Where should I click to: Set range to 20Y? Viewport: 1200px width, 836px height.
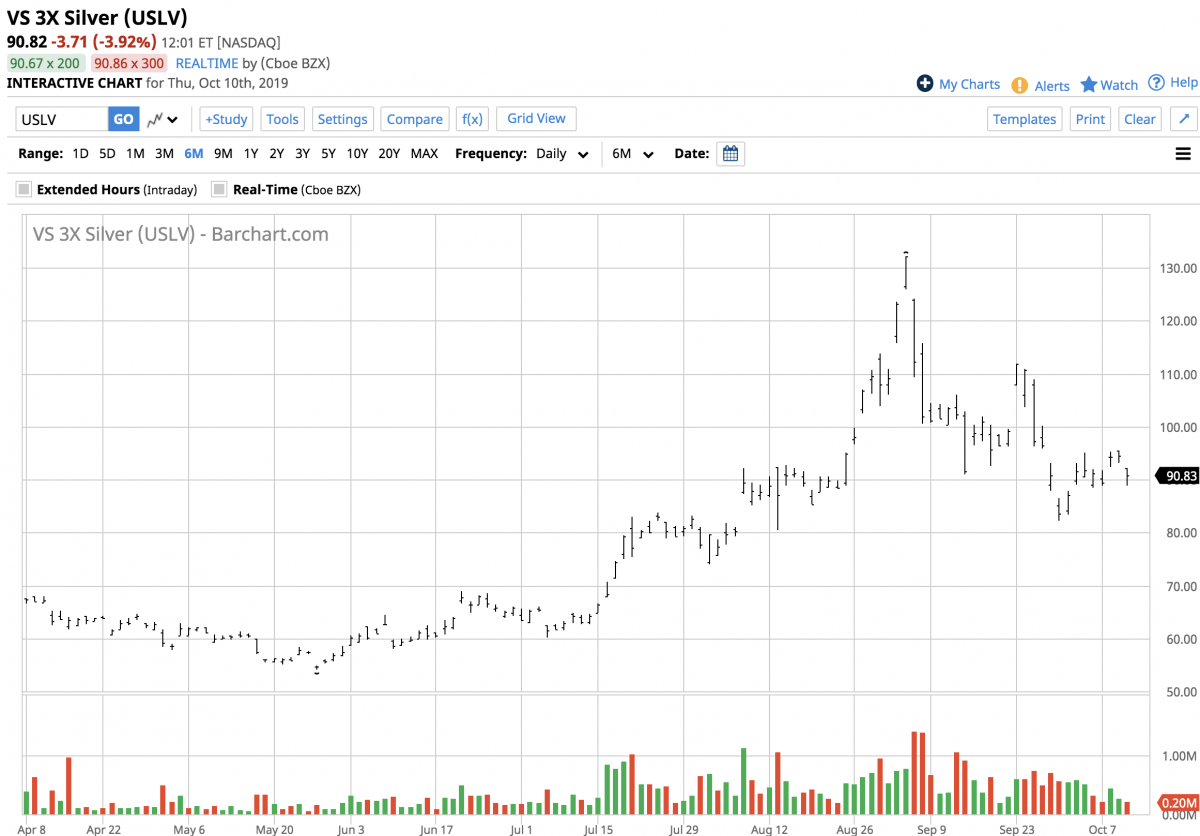(389, 154)
